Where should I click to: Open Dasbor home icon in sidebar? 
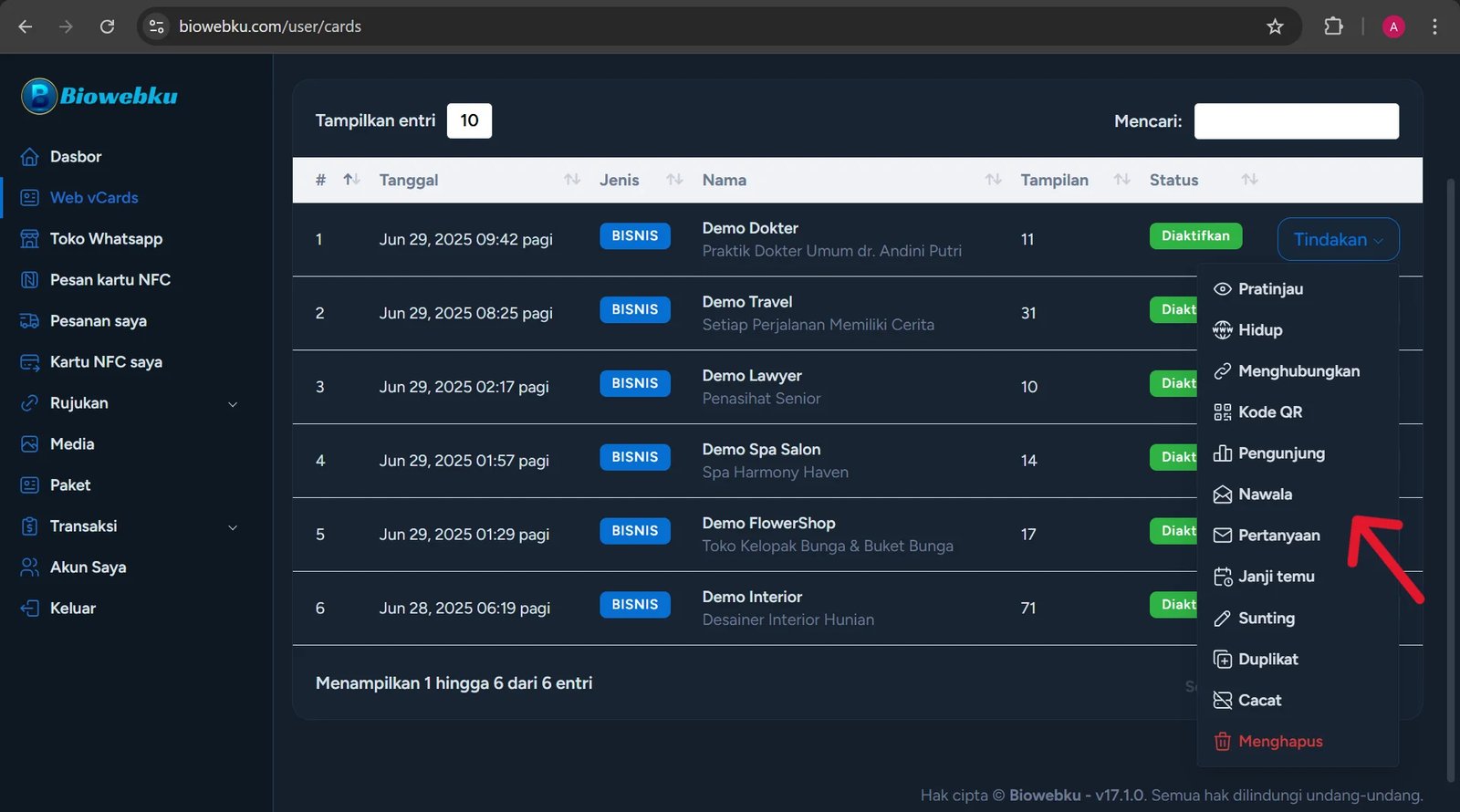click(29, 157)
